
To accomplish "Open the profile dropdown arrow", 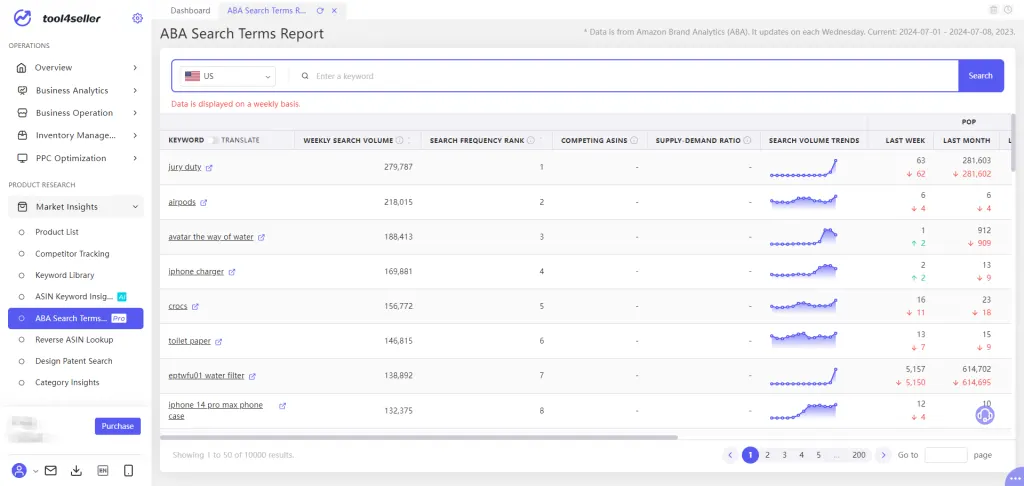I will [35, 470].
